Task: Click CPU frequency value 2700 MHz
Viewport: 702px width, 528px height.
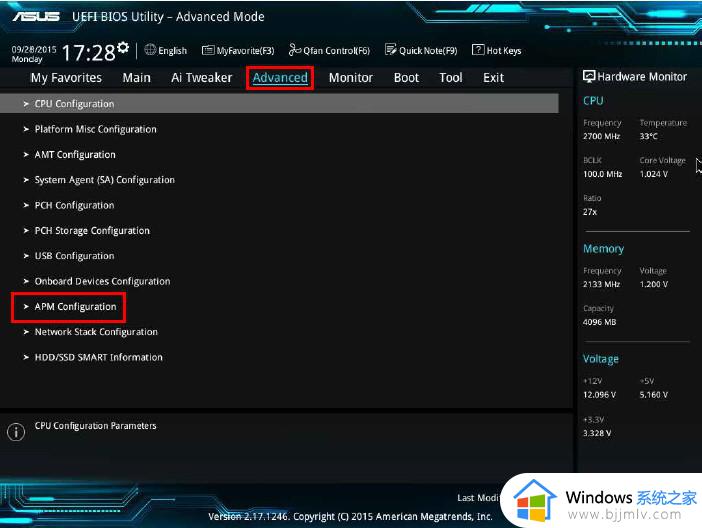Action: tap(601, 136)
